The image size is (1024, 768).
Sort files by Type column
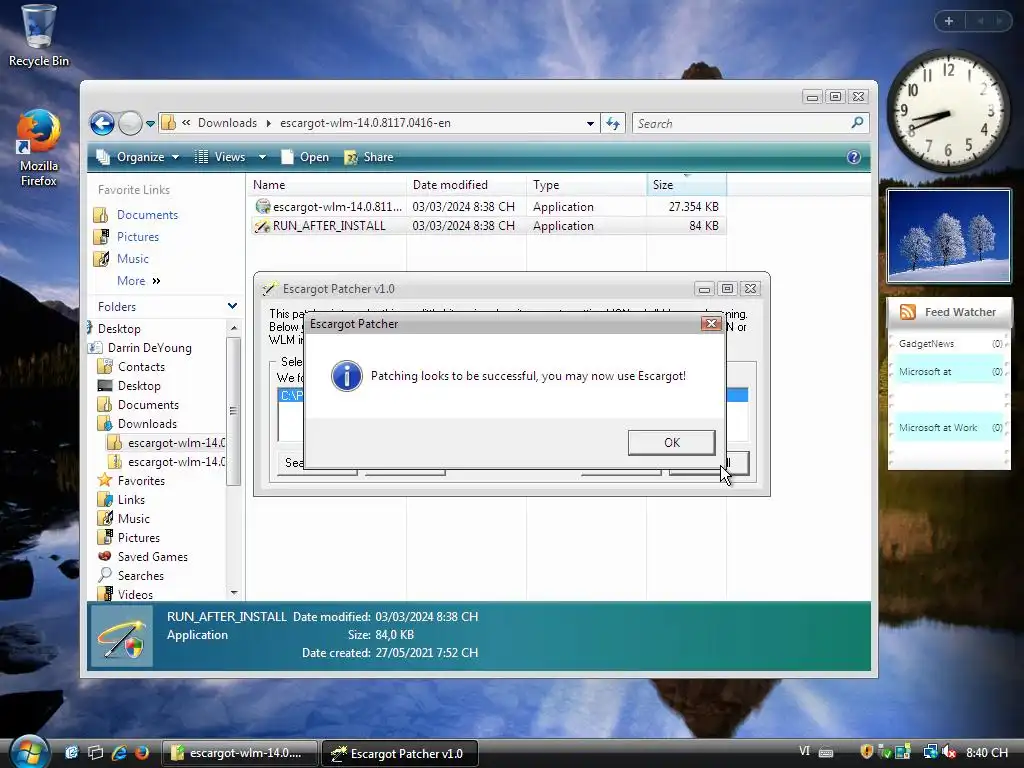tap(586, 185)
